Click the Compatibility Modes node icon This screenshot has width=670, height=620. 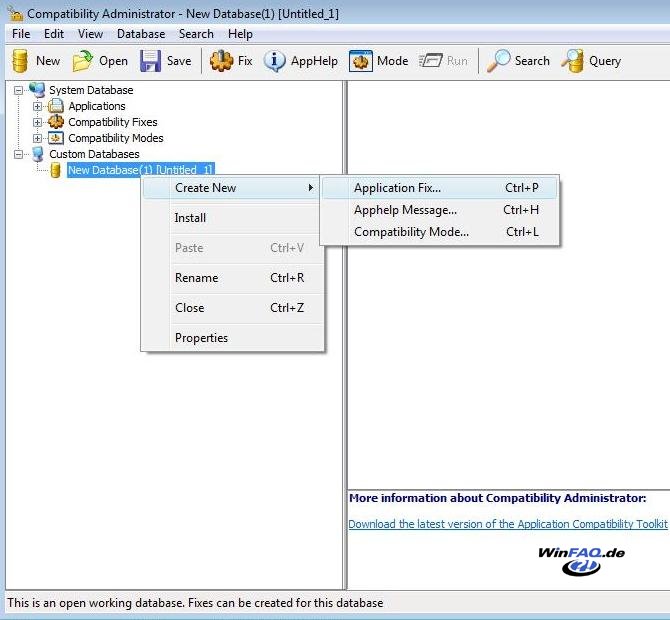[56, 138]
